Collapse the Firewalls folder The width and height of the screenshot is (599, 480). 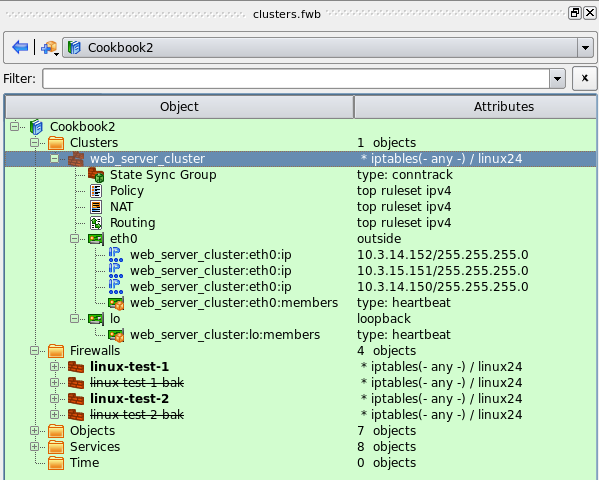34,350
